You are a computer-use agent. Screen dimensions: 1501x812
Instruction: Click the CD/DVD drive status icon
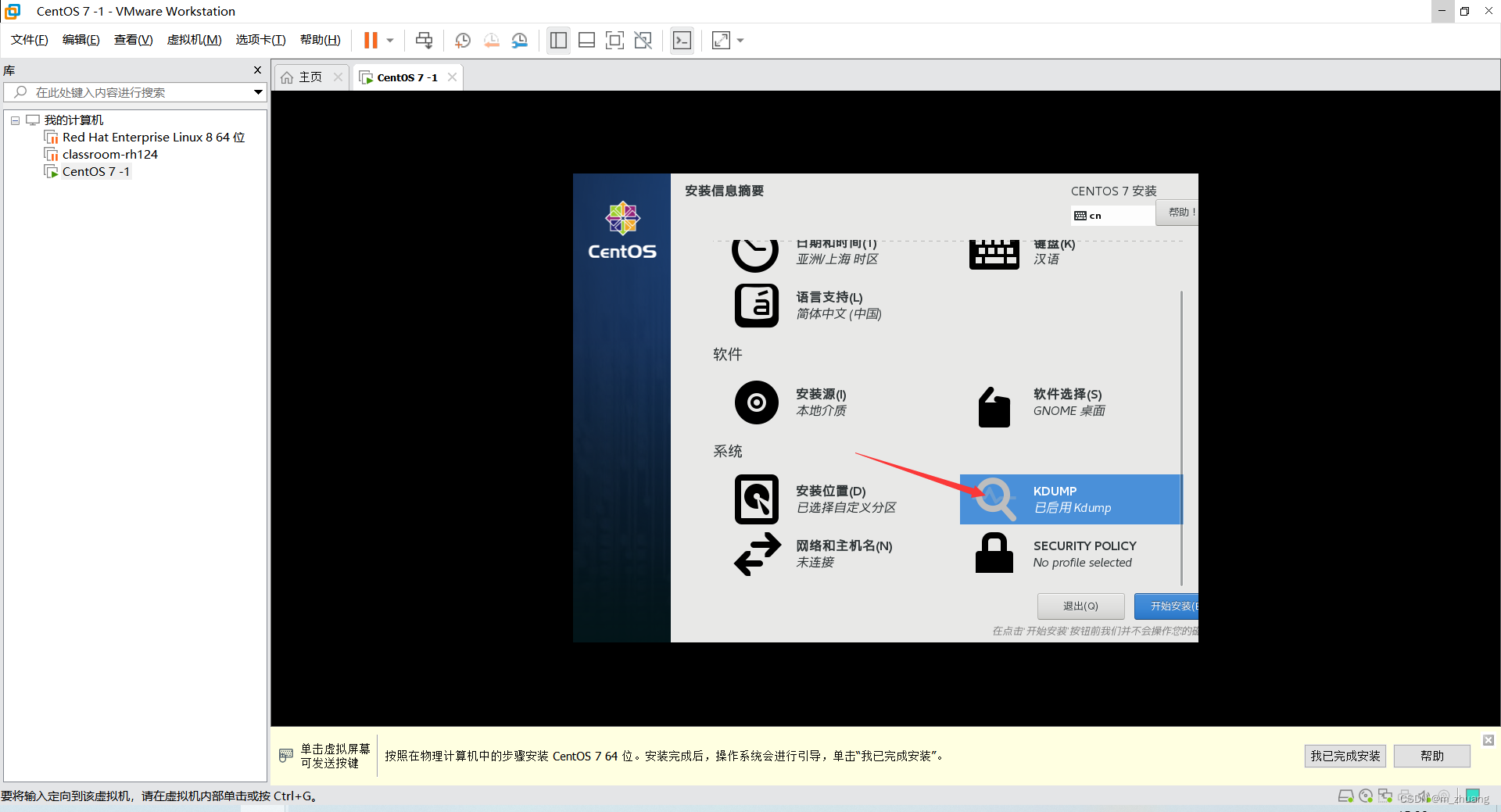(1366, 796)
